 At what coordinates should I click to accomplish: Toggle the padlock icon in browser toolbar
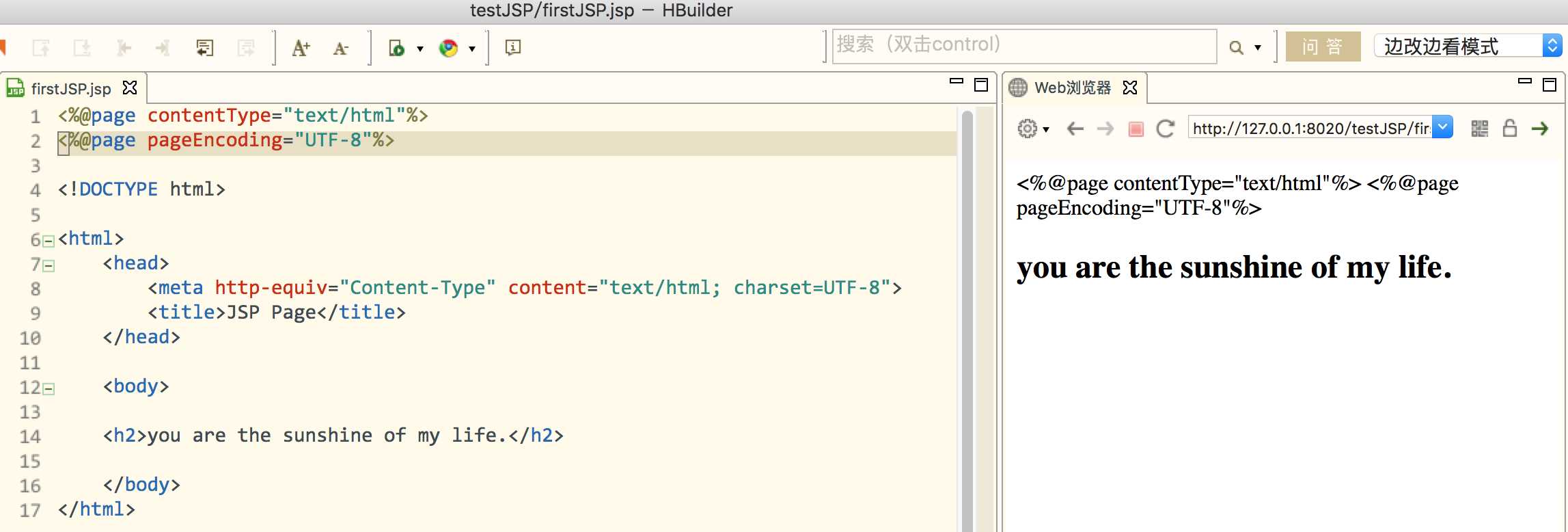[1509, 129]
